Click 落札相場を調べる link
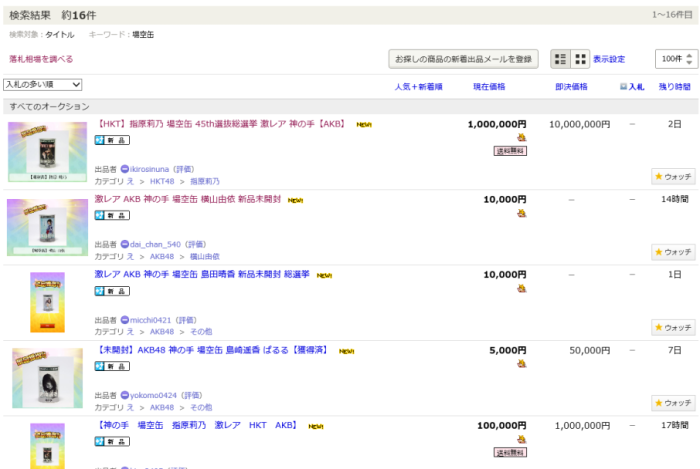The image size is (700, 469). point(41,59)
